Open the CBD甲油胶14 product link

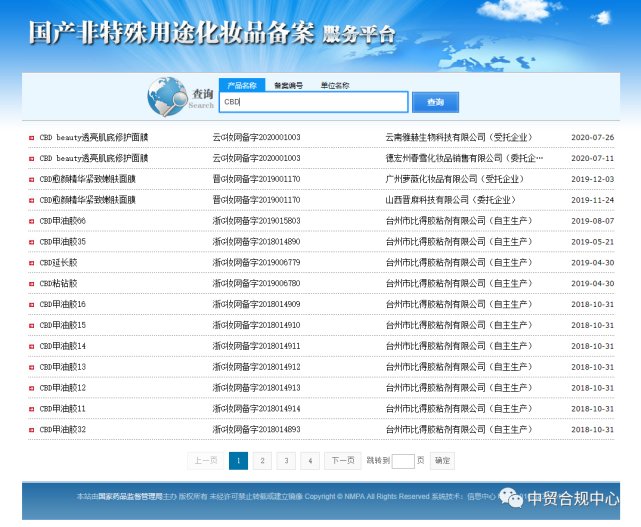(x=63, y=346)
